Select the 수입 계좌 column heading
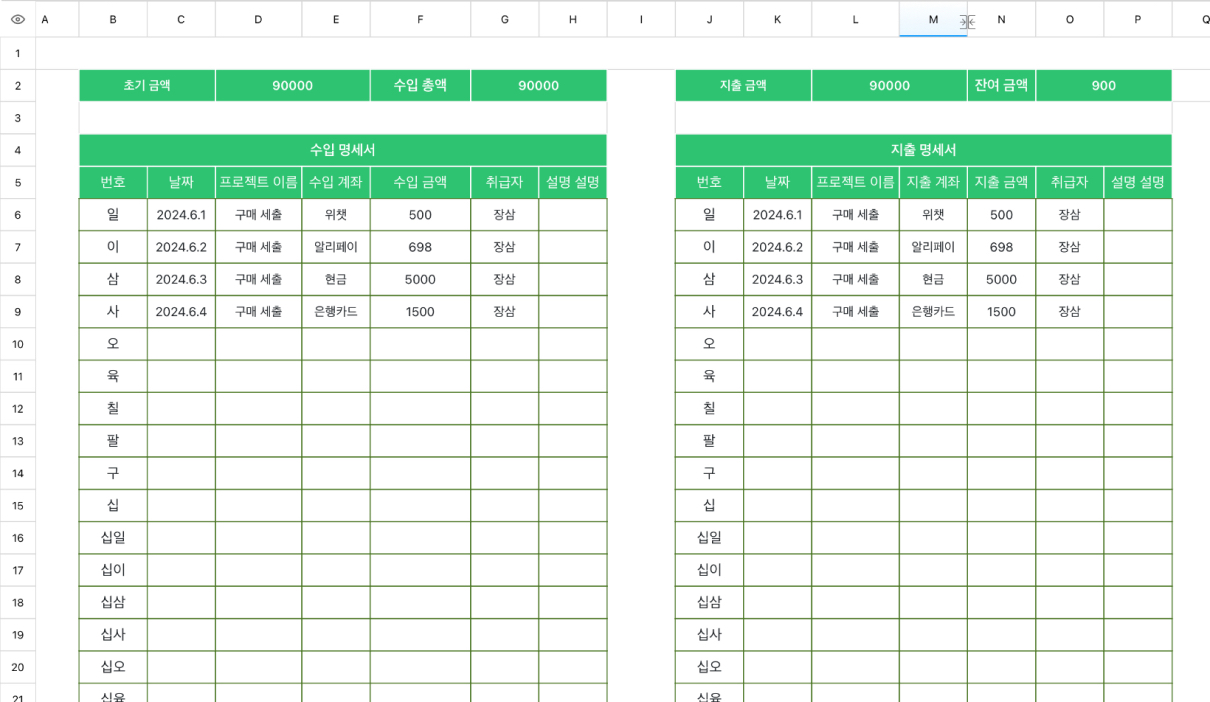Screen dimensions: 1210x702 click(336, 183)
